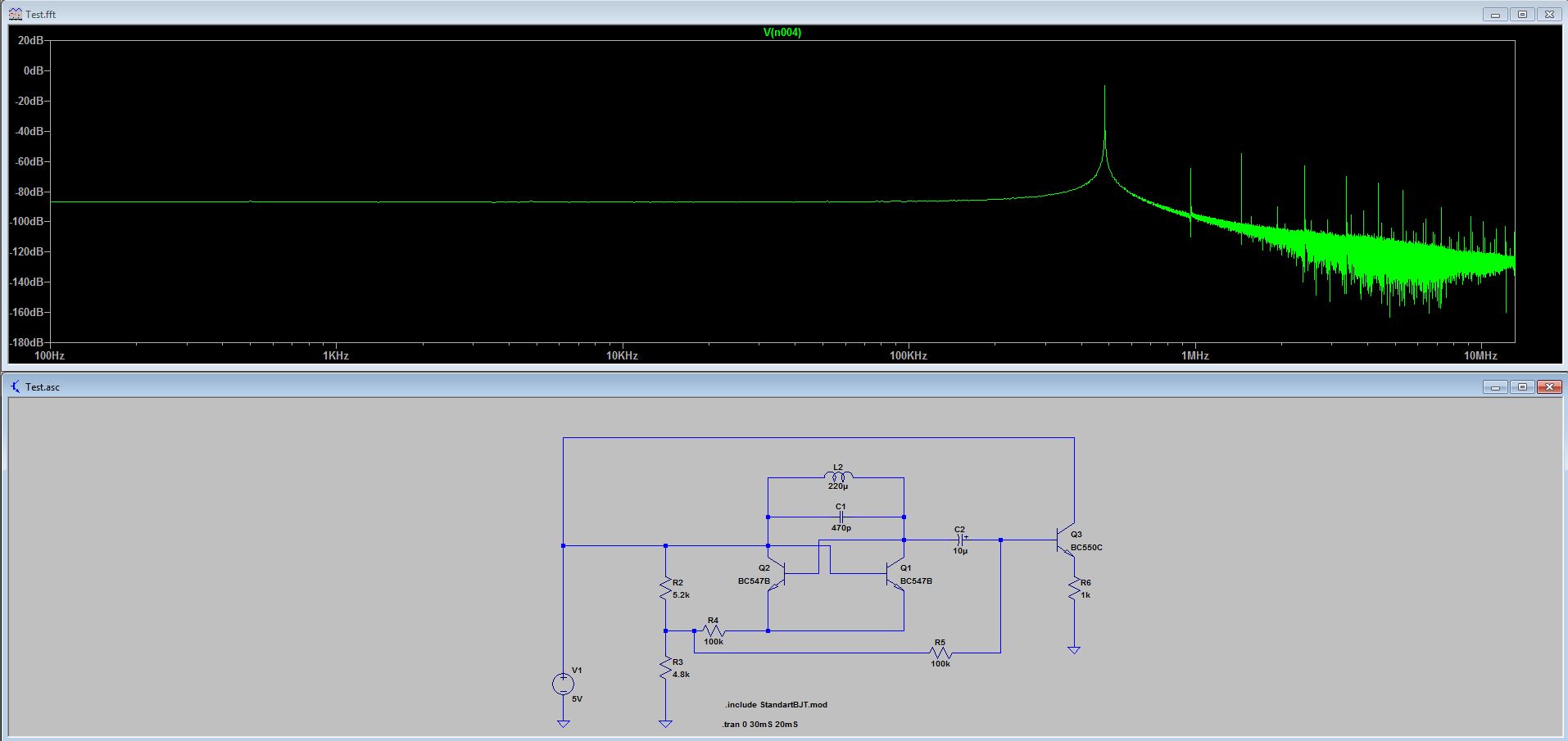
Task: Click the Test.fft window title icon
Action: tap(15, 14)
